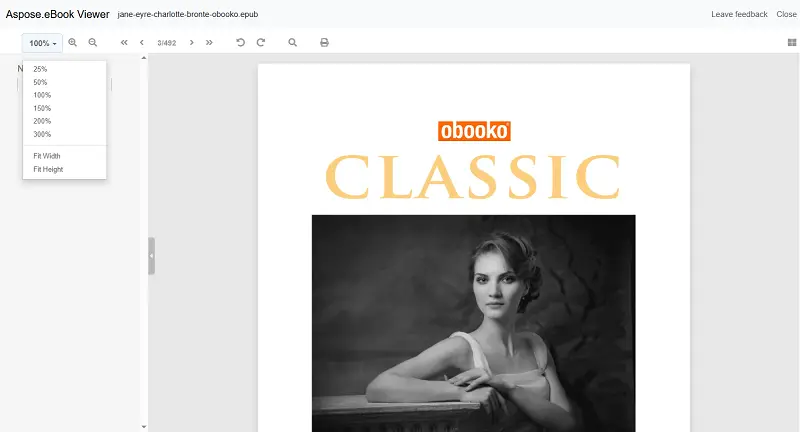Screen dimensions: 800x432
Task: Click the obooko logo on cover
Action: [x=474, y=131]
